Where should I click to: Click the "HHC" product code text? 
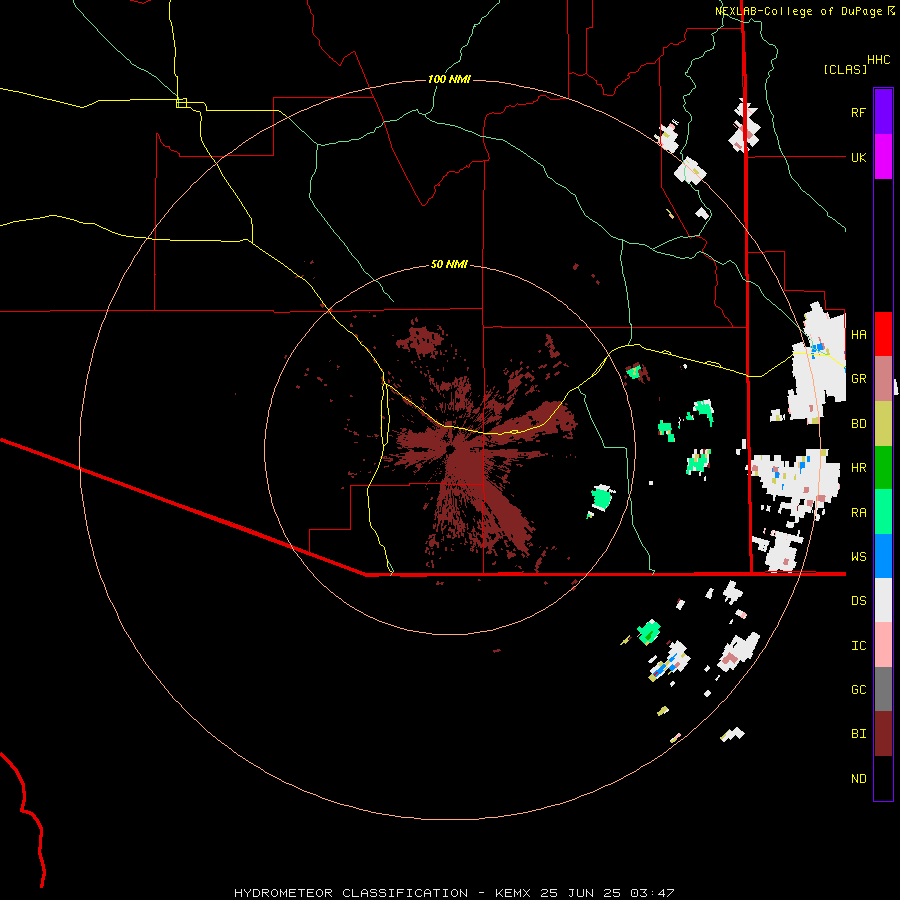(x=879, y=60)
